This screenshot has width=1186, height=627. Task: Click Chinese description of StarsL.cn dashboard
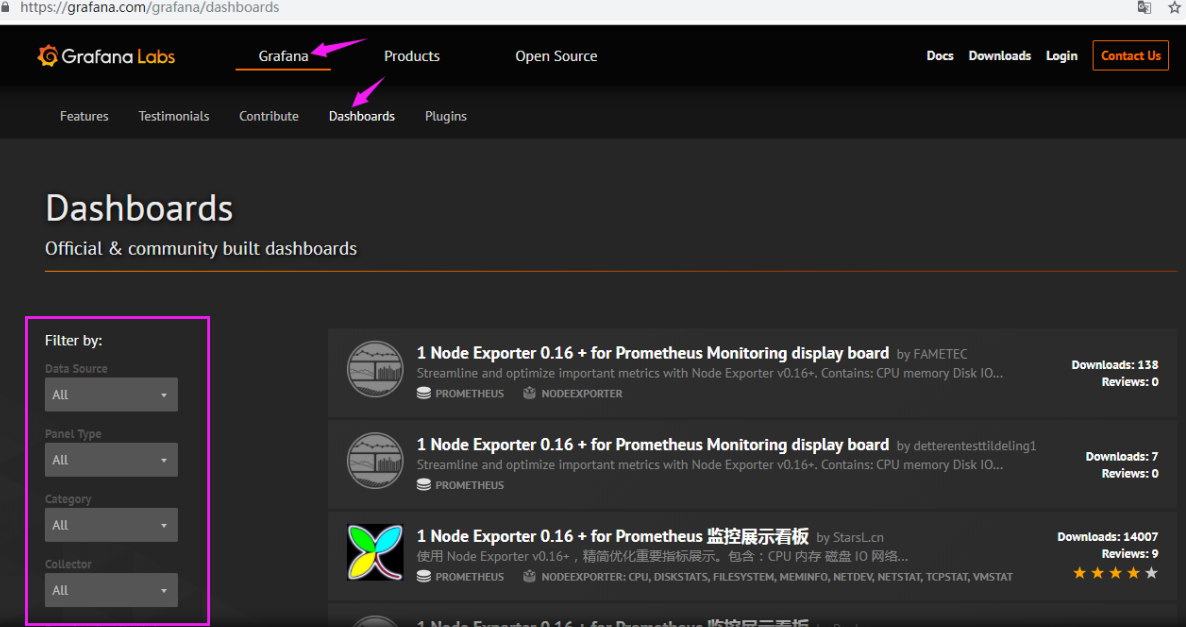pyautogui.click(x=663, y=557)
